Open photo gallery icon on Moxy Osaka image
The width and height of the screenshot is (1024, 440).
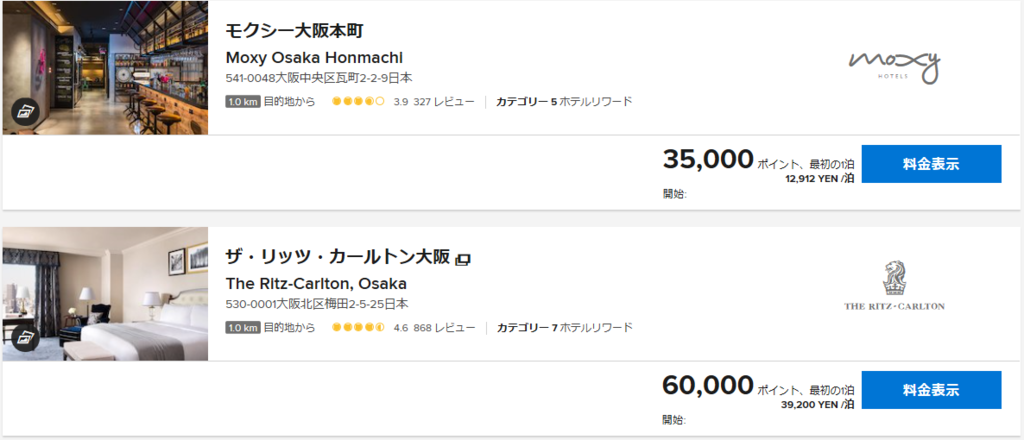(25, 112)
